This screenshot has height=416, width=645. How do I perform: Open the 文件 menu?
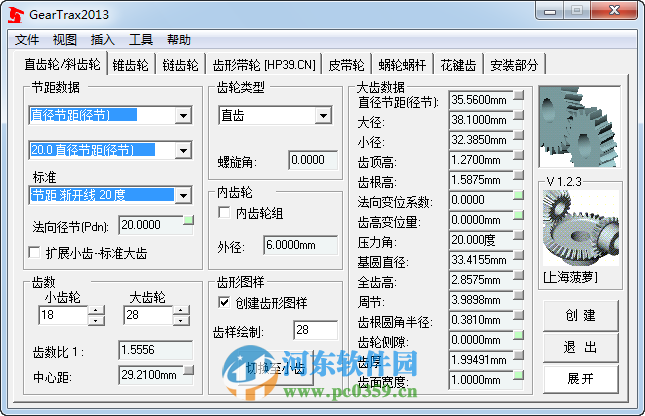(x=27, y=40)
